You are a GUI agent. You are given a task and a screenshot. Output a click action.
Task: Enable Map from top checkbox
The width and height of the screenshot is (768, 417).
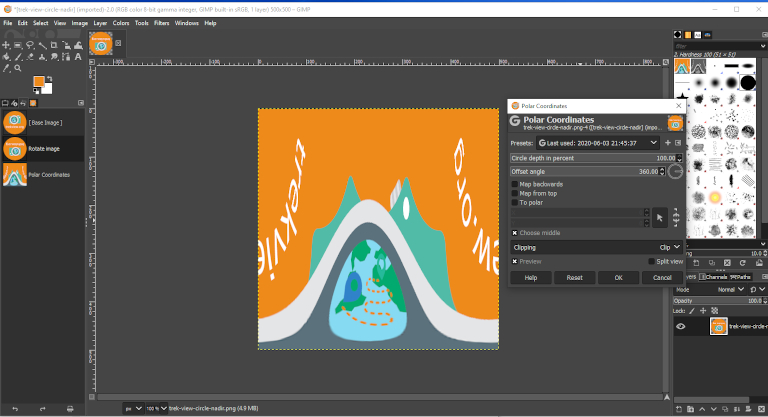coord(514,194)
